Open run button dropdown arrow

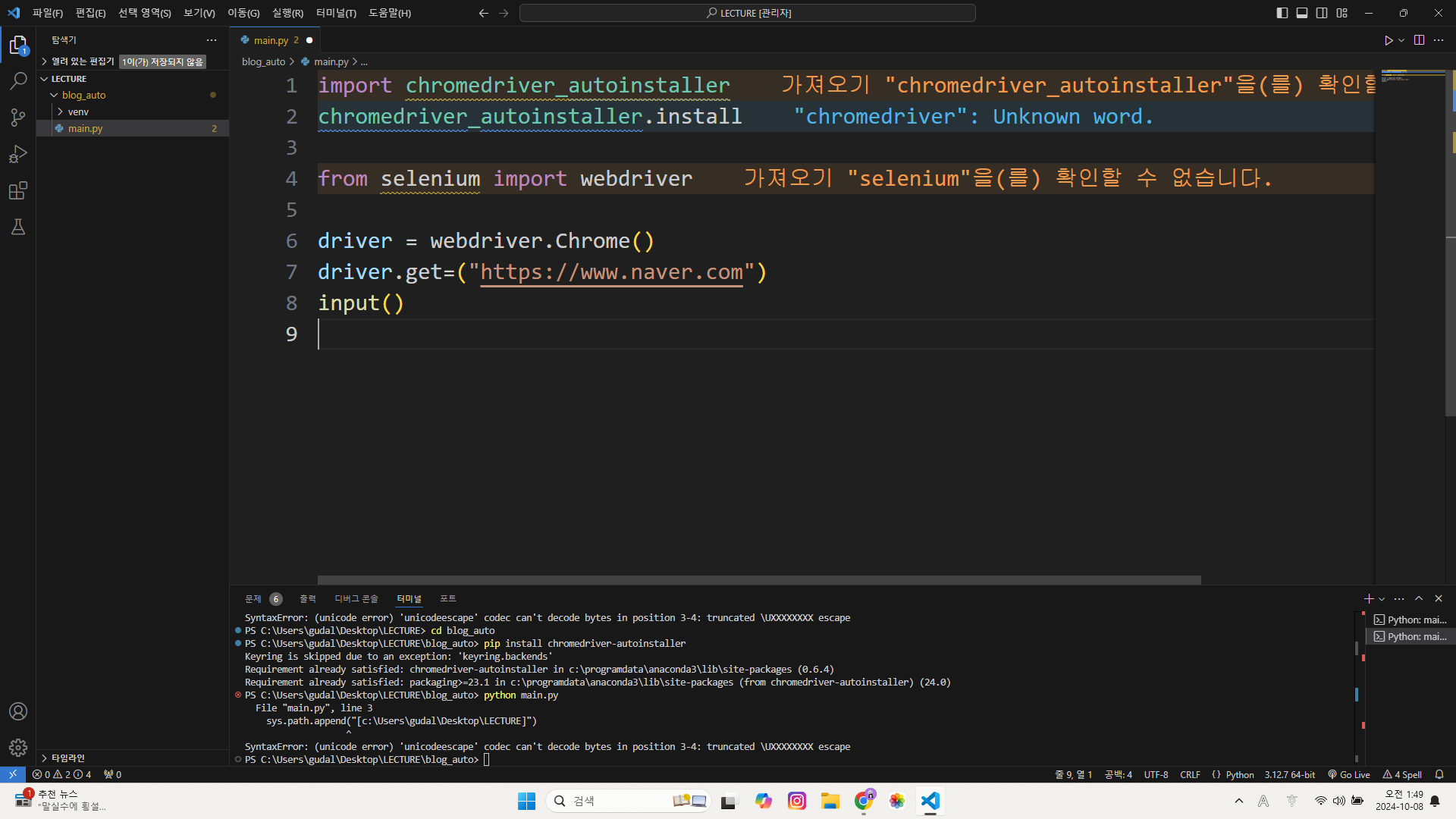(x=1401, y=40)
